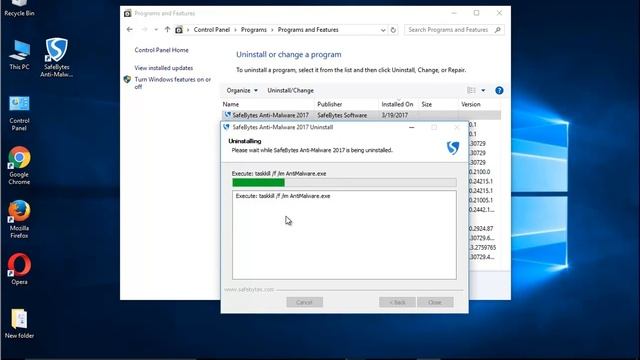Screen dimensions: 640x360
Task: Click Control Panel in the breadcrumb path
Action: coord(212,30)
